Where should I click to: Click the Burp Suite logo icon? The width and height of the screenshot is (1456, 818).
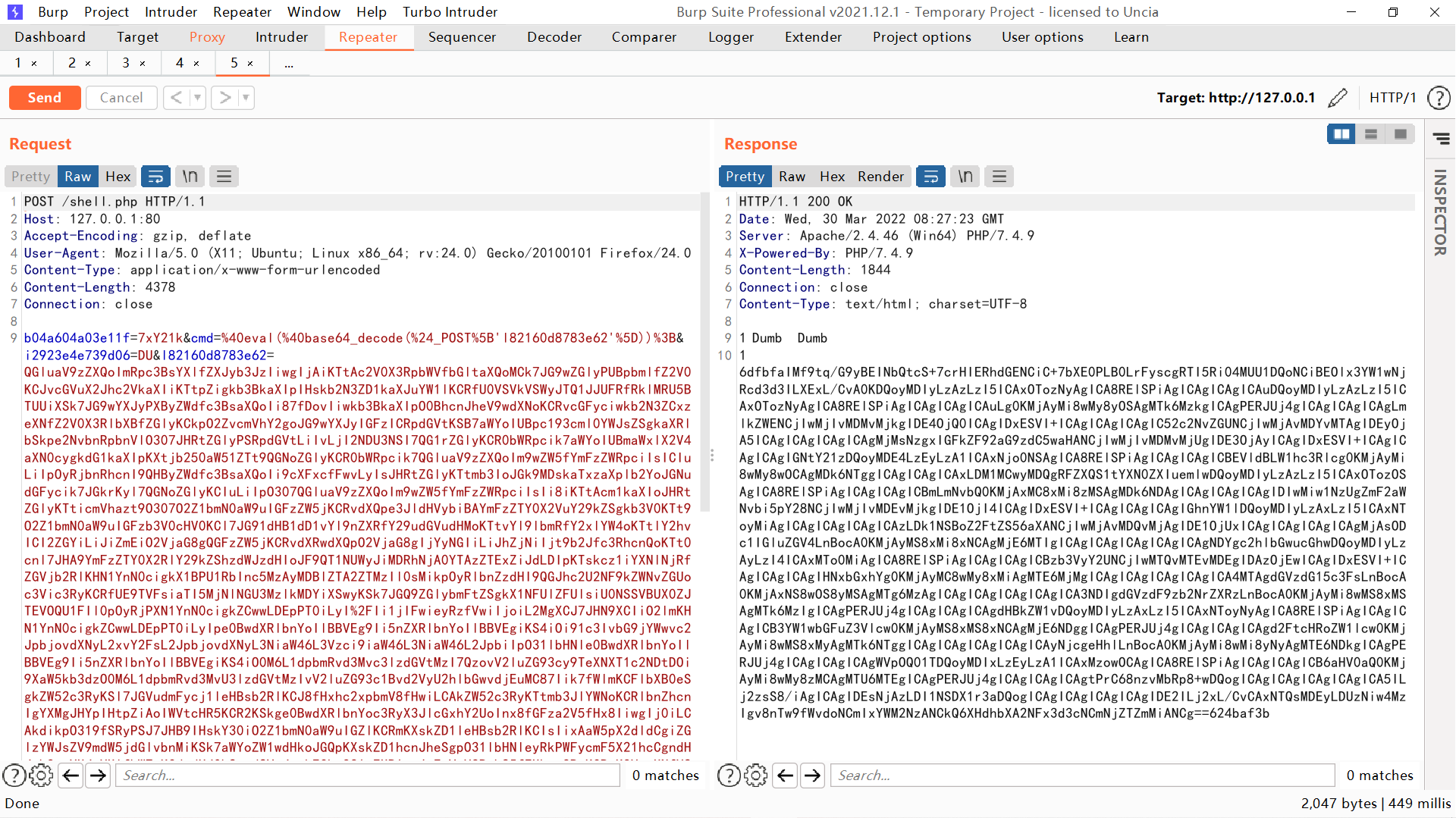(x=14, y=11)
